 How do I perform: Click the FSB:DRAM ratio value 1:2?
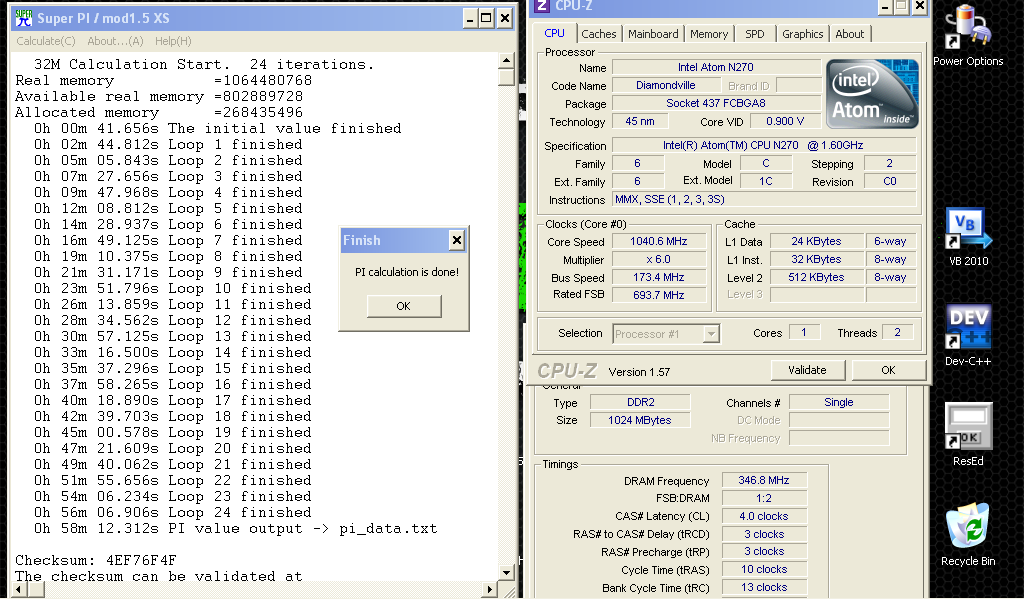tap(764, 498)
